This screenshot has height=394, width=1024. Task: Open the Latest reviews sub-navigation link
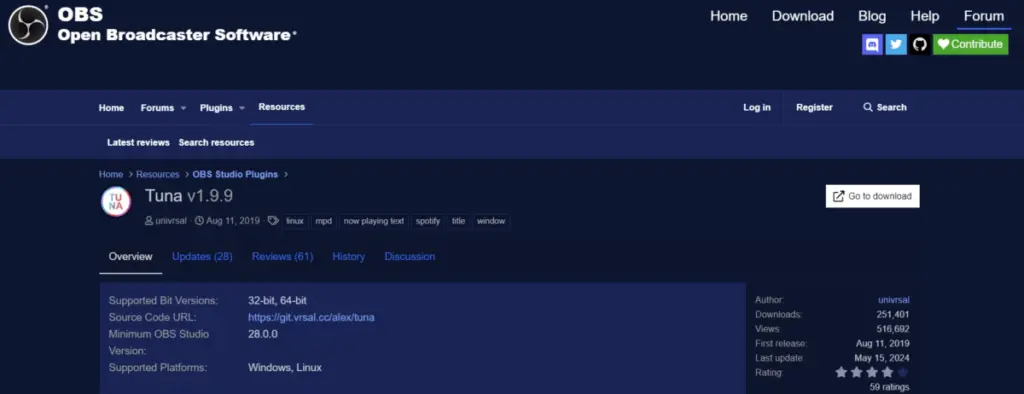click(138, 142)
